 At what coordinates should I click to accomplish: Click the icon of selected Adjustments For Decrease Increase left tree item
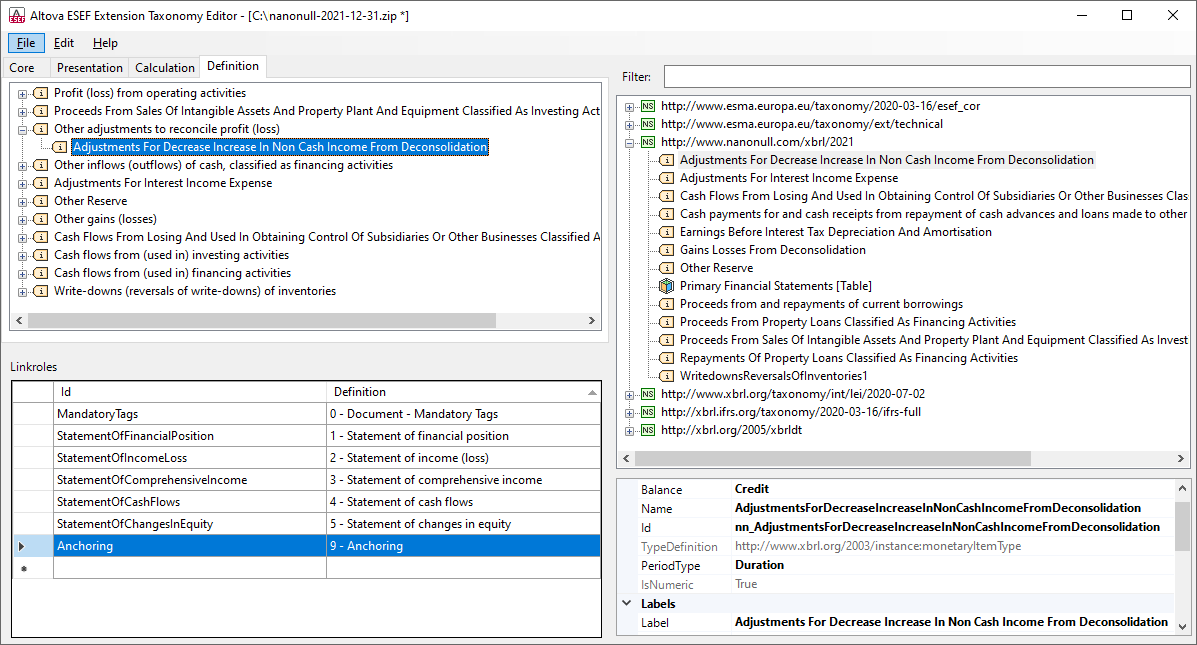click(60, 147)
